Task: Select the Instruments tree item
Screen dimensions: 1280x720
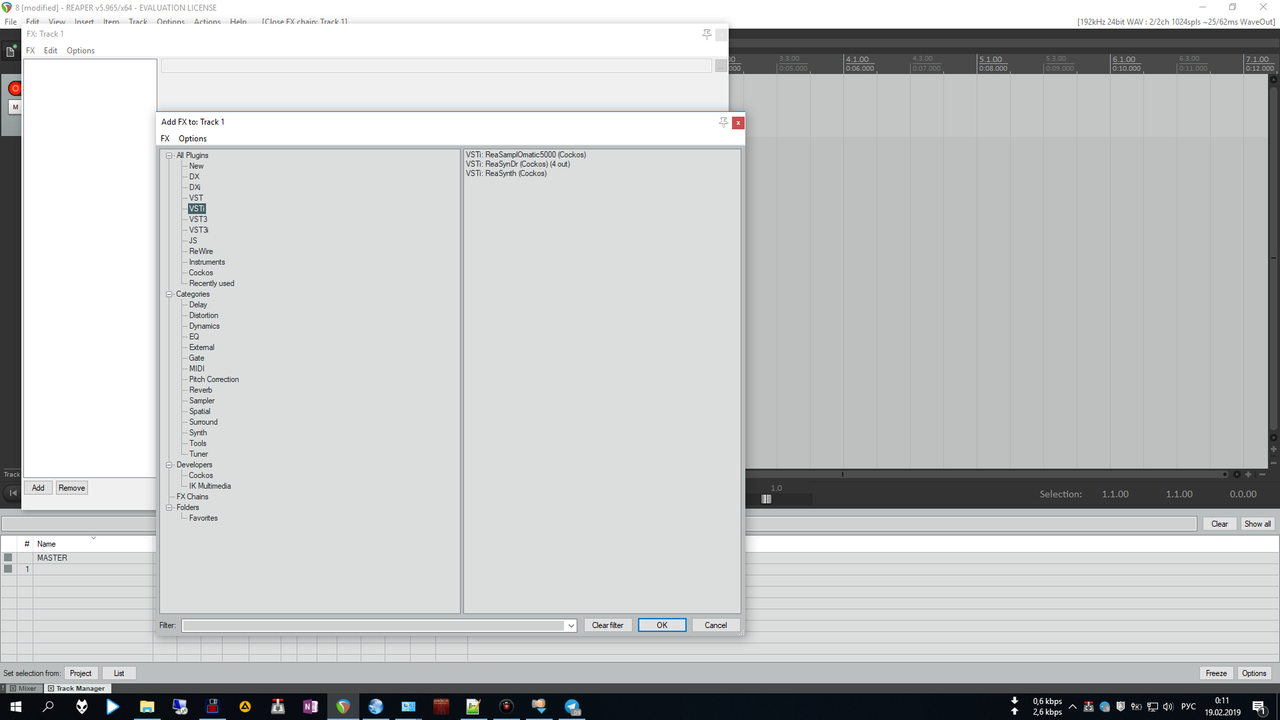Action: pyautogui.click(x=207, y=262)
